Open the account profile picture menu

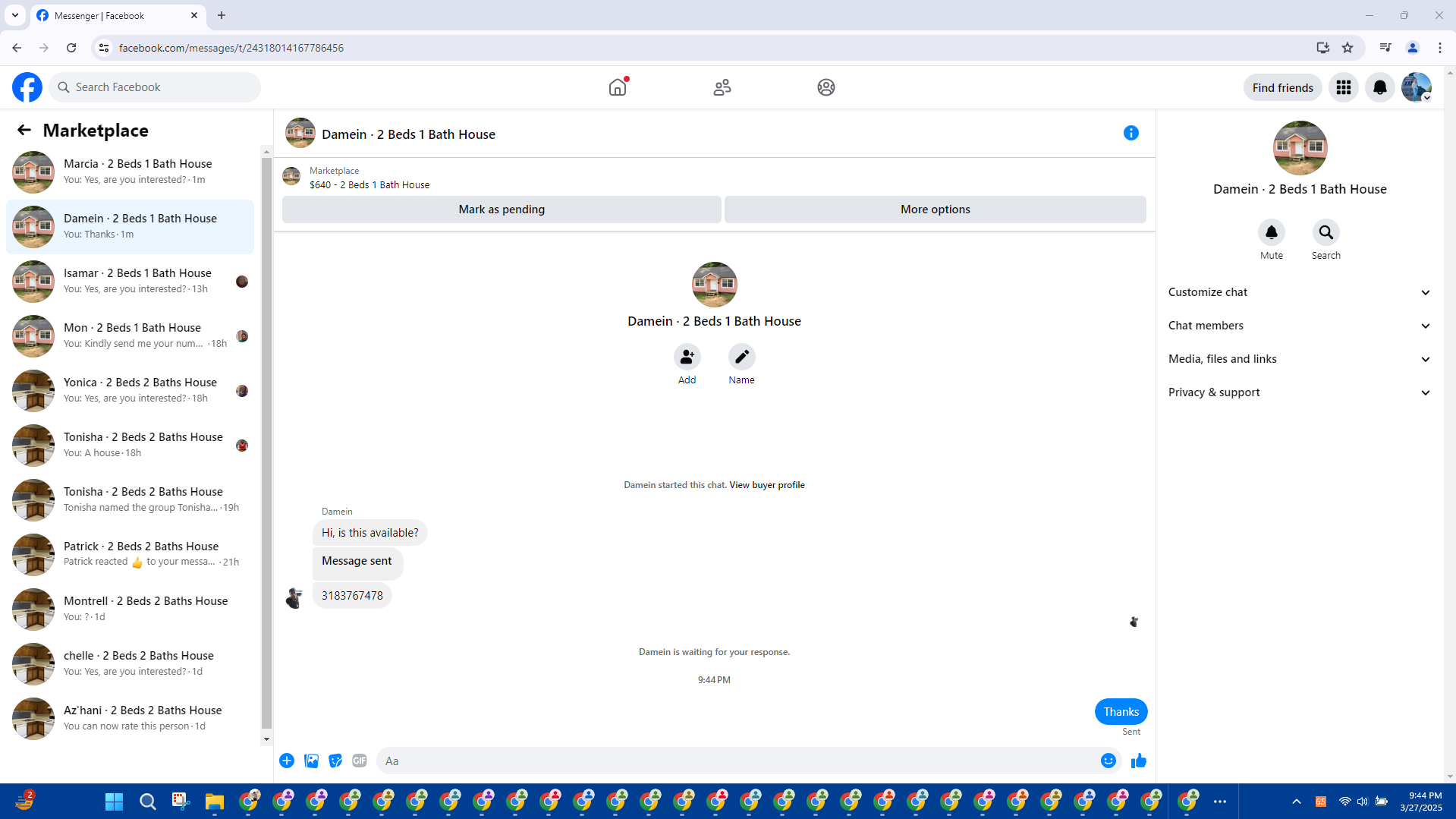pyautogui.click(x=1417, y=87)
